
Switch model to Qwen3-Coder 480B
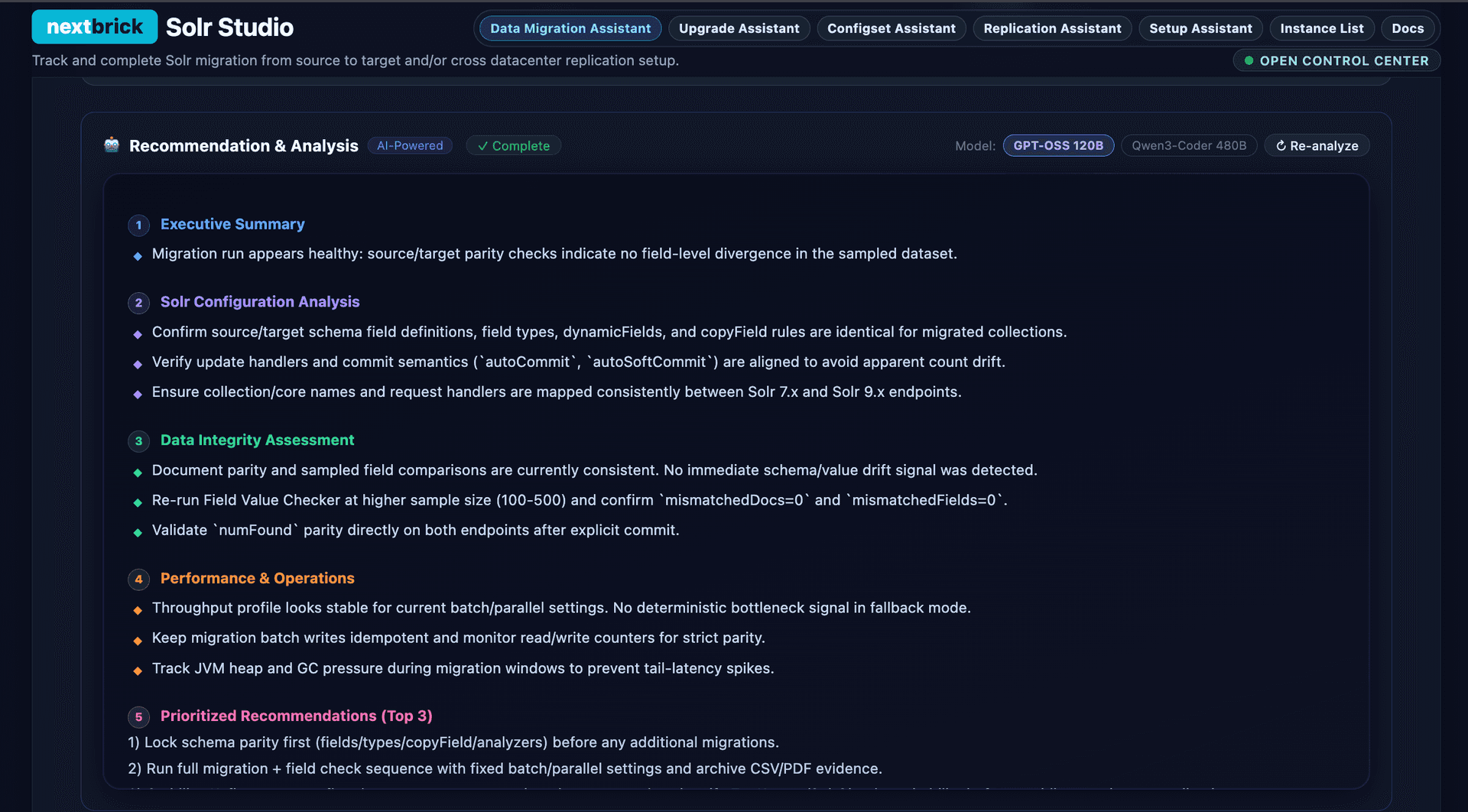(1189, 145)
